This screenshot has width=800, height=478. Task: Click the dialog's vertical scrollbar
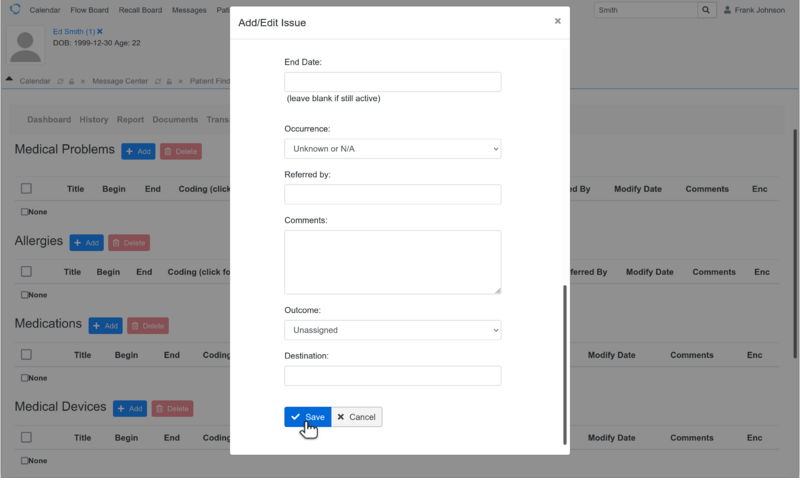point(564,360)
